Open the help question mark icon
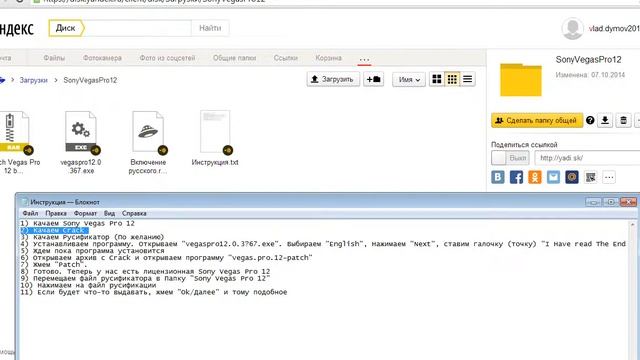 [590, 120]
